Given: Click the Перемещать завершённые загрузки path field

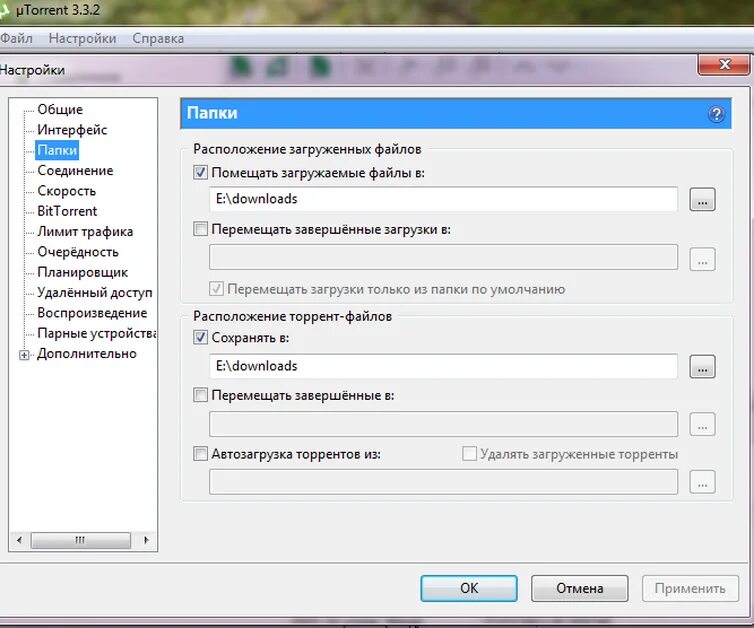Looking at the screenshot, I should 443,257.
